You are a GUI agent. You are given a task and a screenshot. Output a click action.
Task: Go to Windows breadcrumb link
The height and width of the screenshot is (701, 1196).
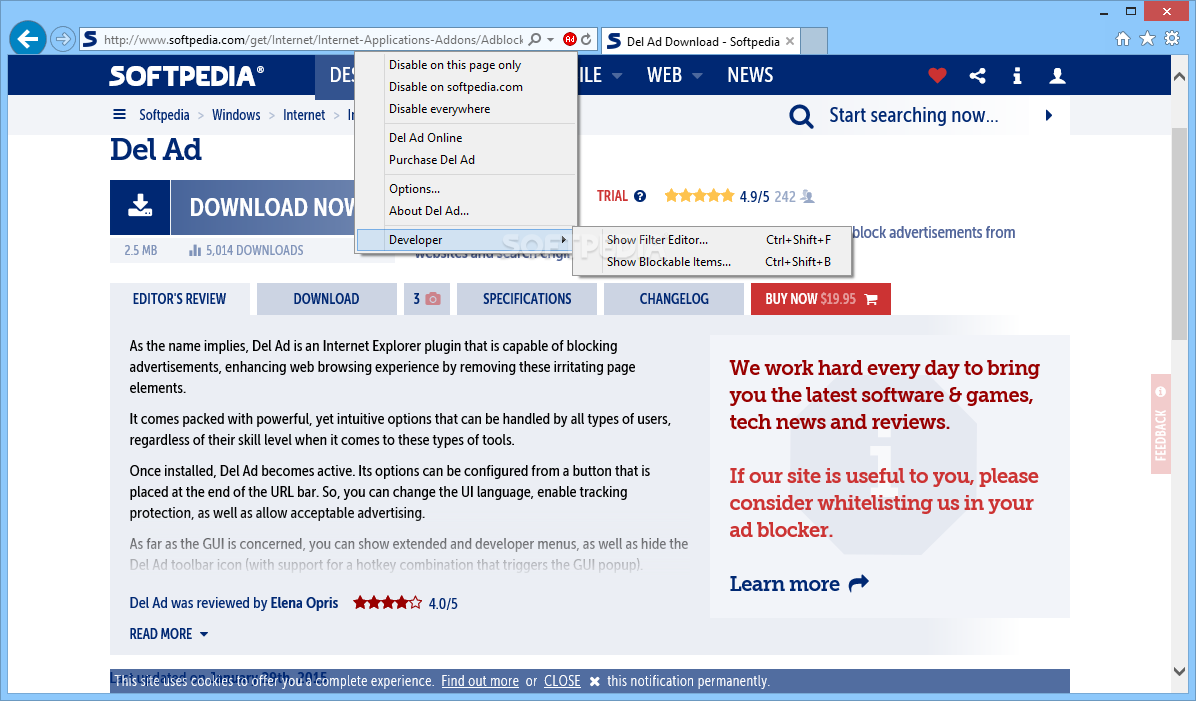point(236,115)
